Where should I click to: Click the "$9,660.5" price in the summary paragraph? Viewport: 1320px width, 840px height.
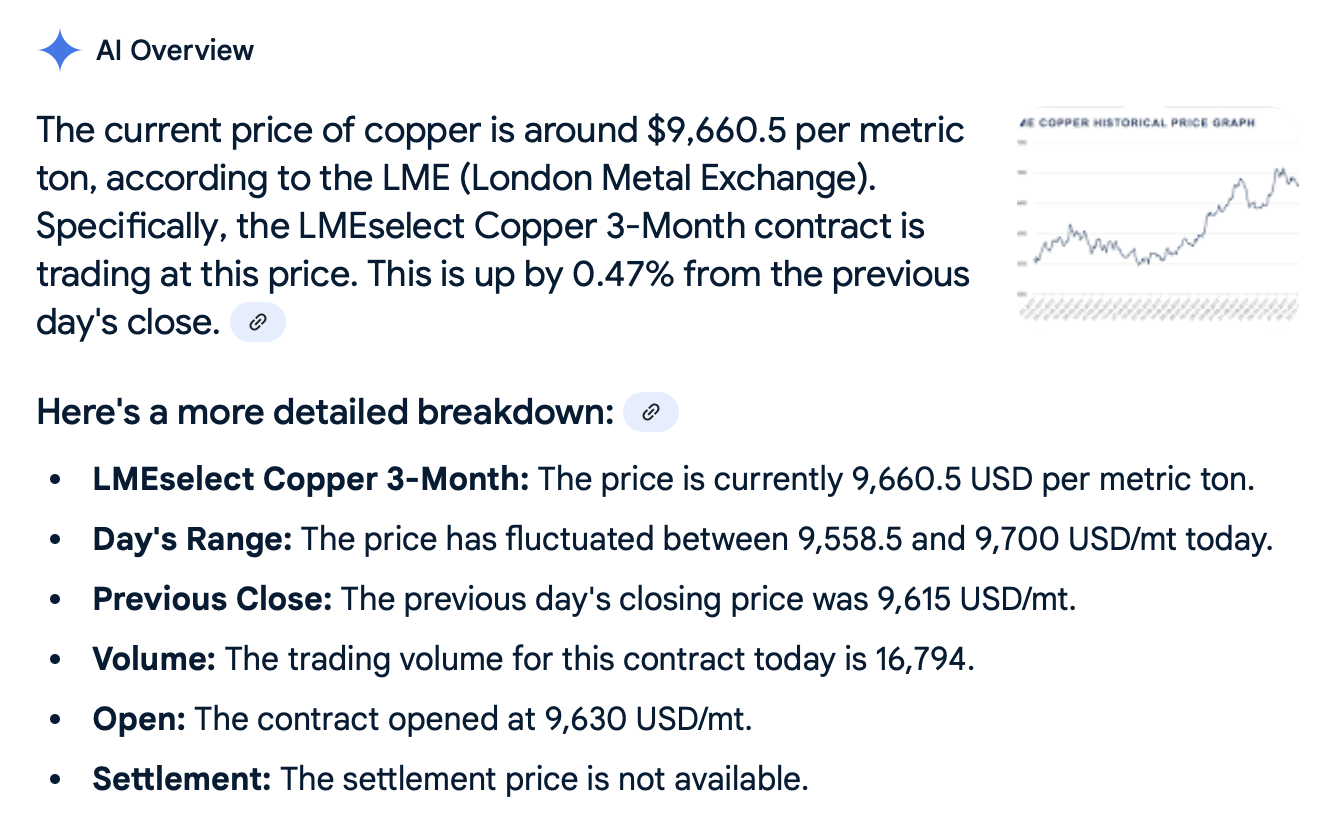(x=709, y=130)
